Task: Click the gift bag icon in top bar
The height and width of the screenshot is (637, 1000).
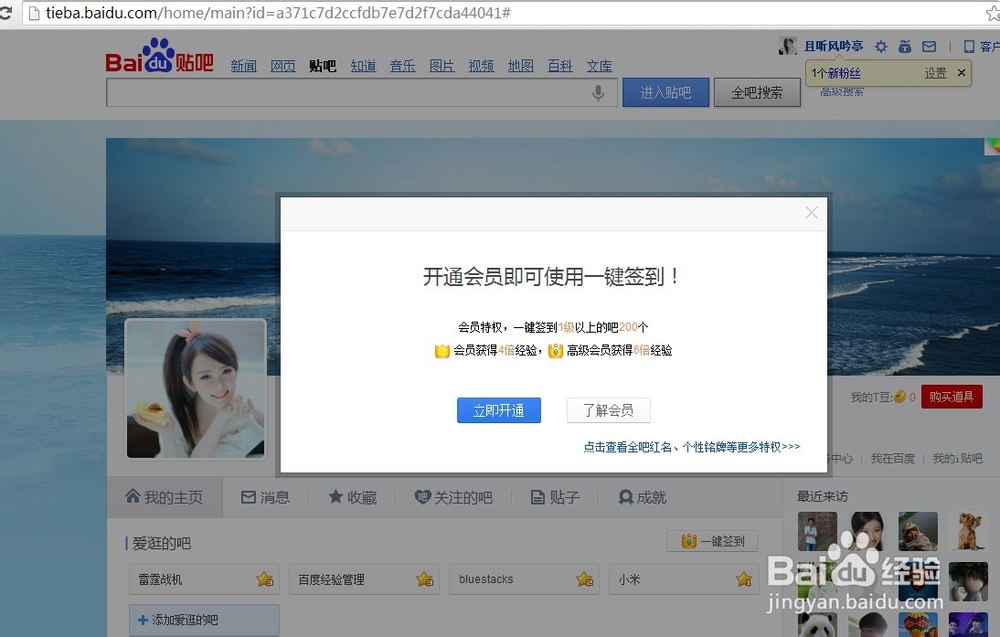Action: [x=904, y=47]
